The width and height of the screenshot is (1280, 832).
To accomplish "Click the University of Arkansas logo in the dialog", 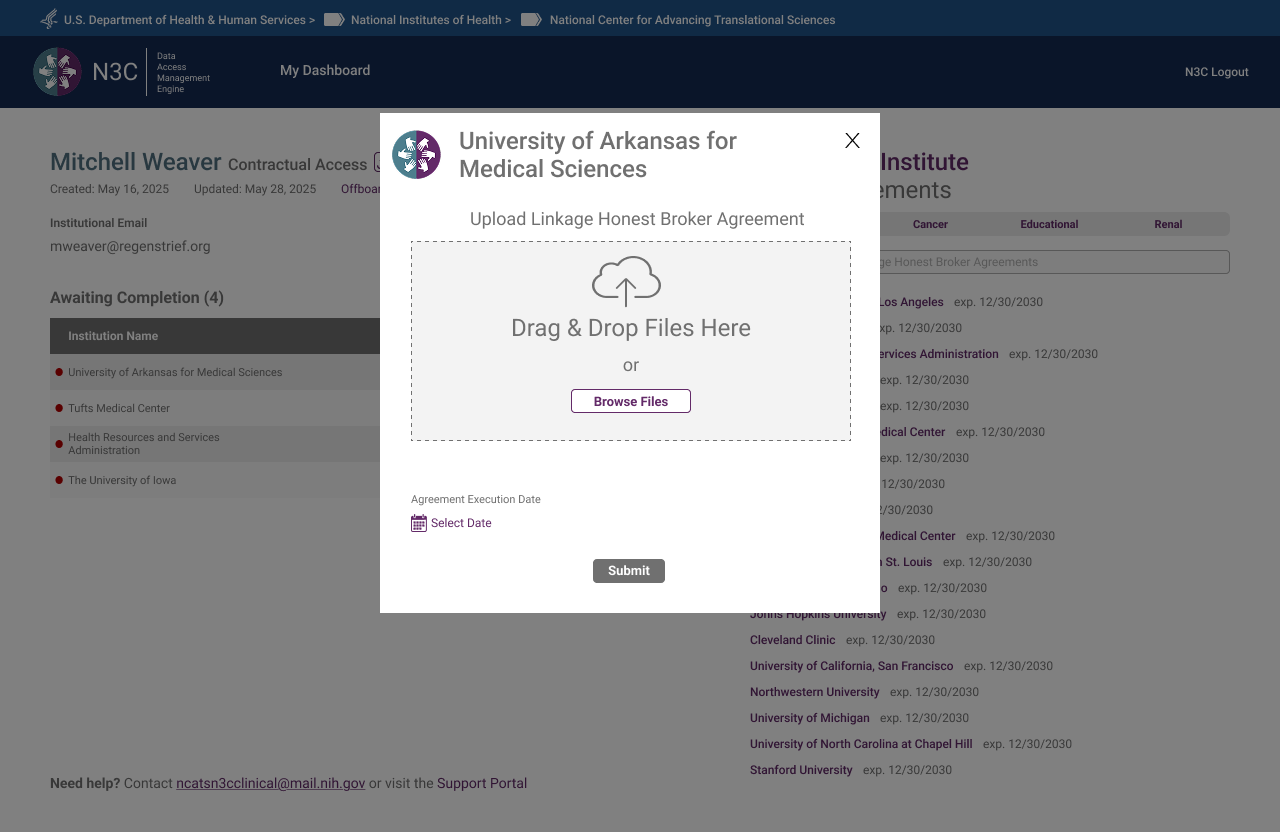I will 416,154.
